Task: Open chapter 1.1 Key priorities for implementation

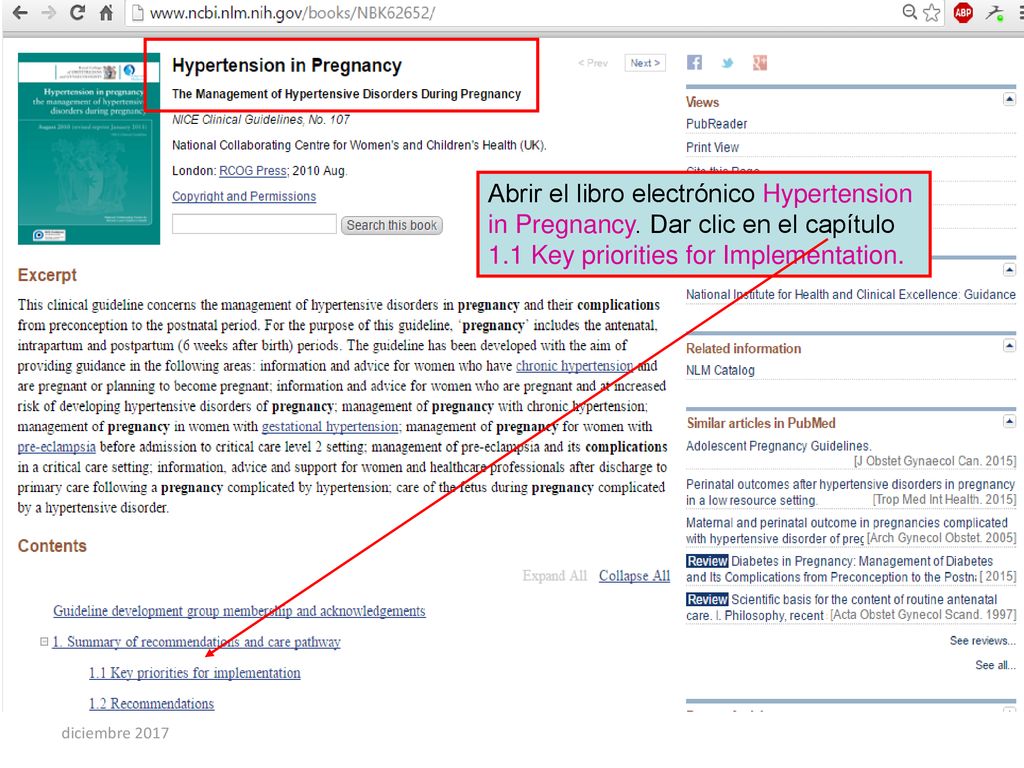Action: [x=195, y=673]
